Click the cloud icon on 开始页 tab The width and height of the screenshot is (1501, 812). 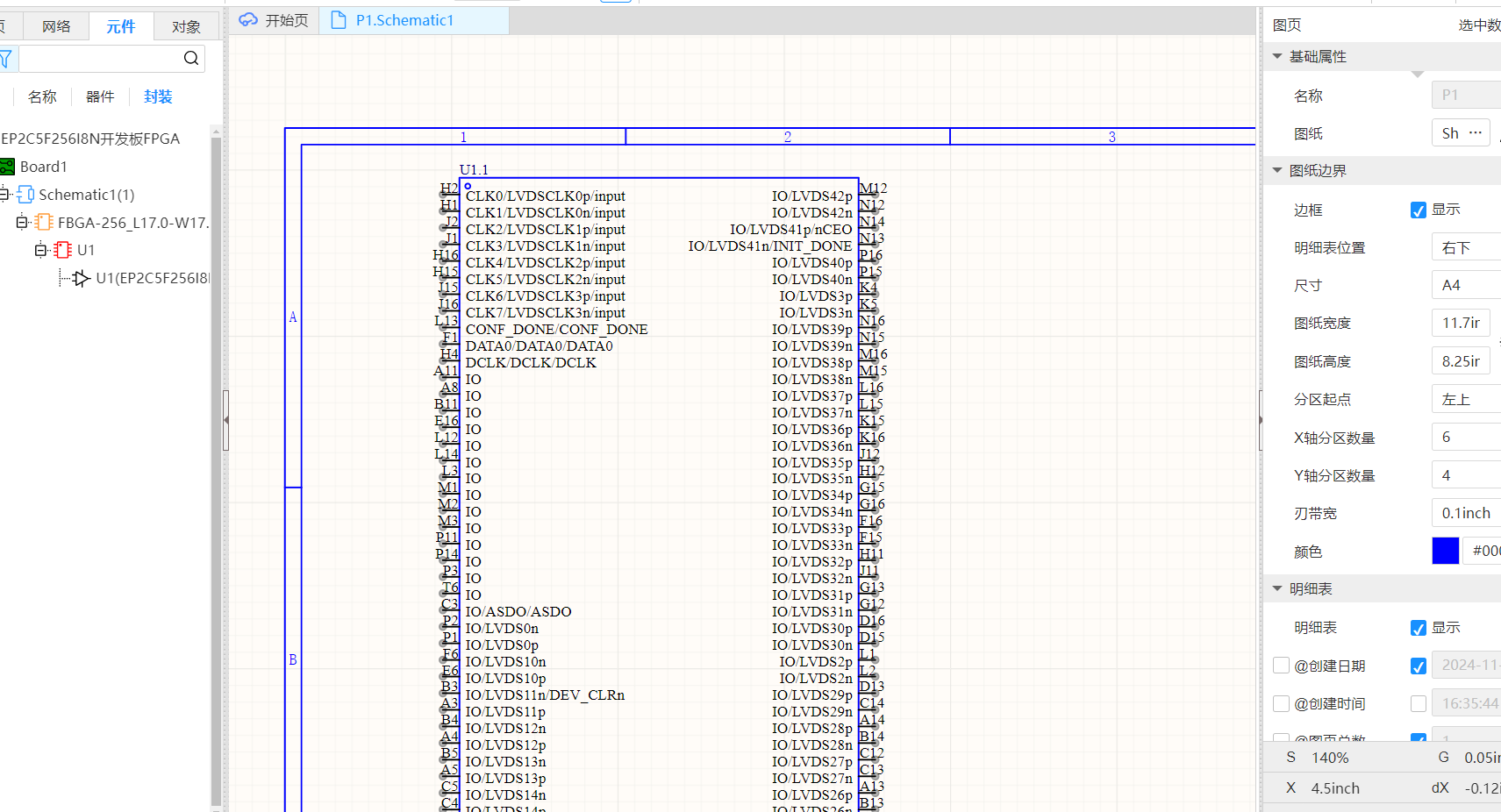[248, 20]
